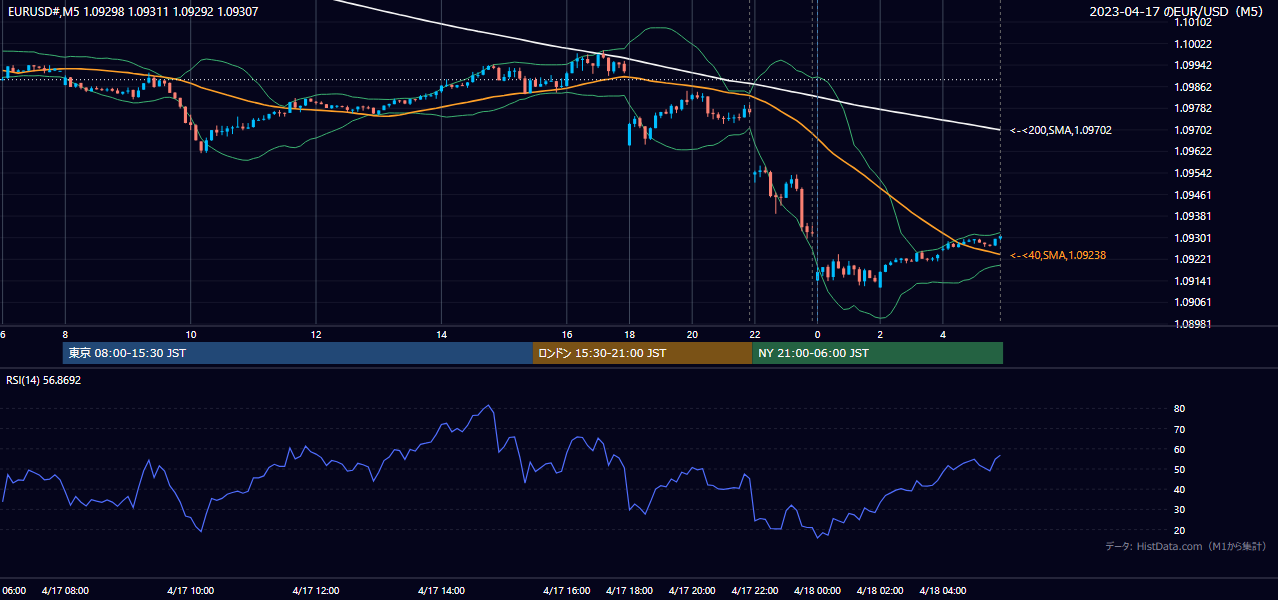Select the 40 SMA 1.09238 label

[x=1057, y=256]
